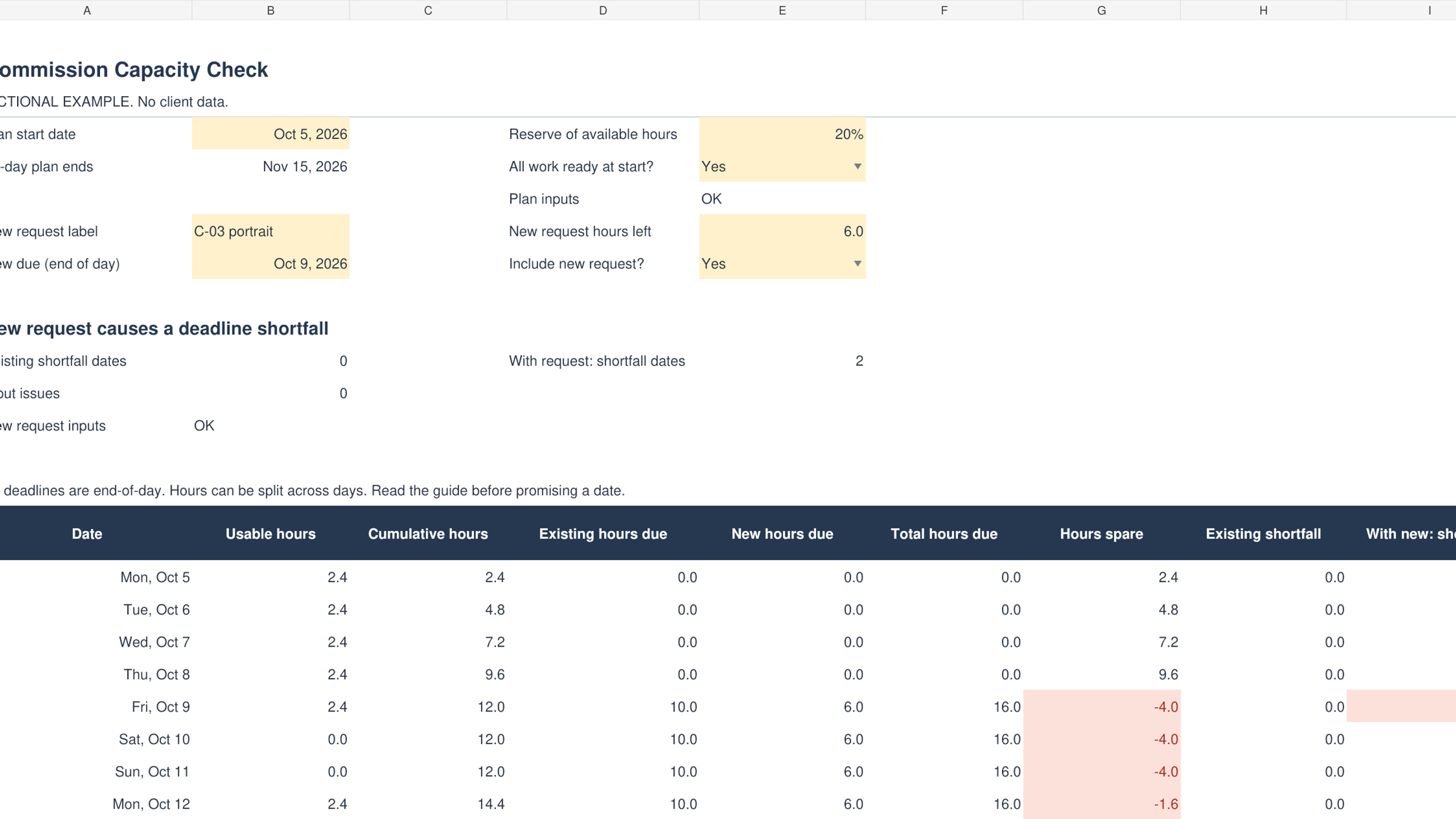Select column G header
Viewport: 1456px width, 819px height.
click(1102, 10)
